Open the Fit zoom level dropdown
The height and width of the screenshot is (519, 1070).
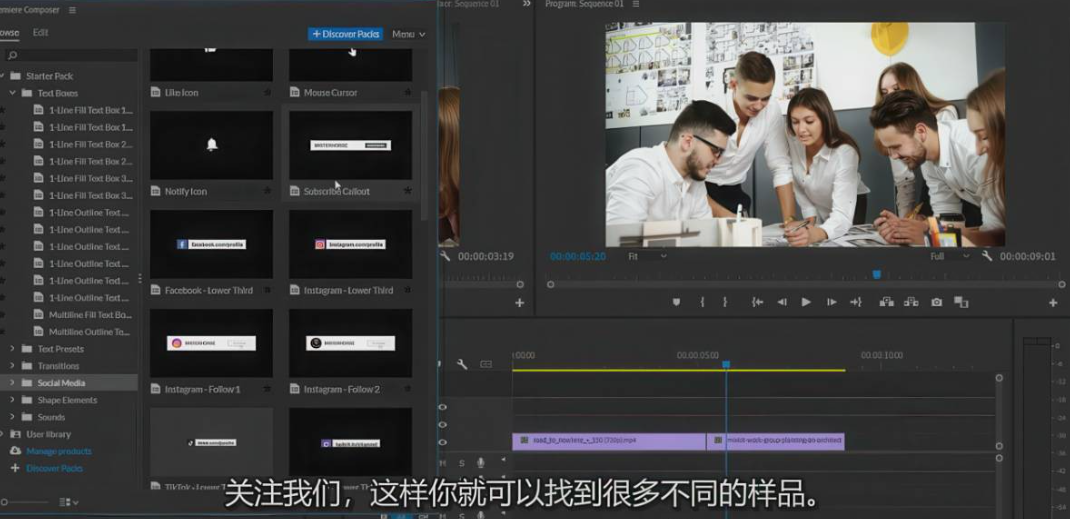tap(647, 256)
